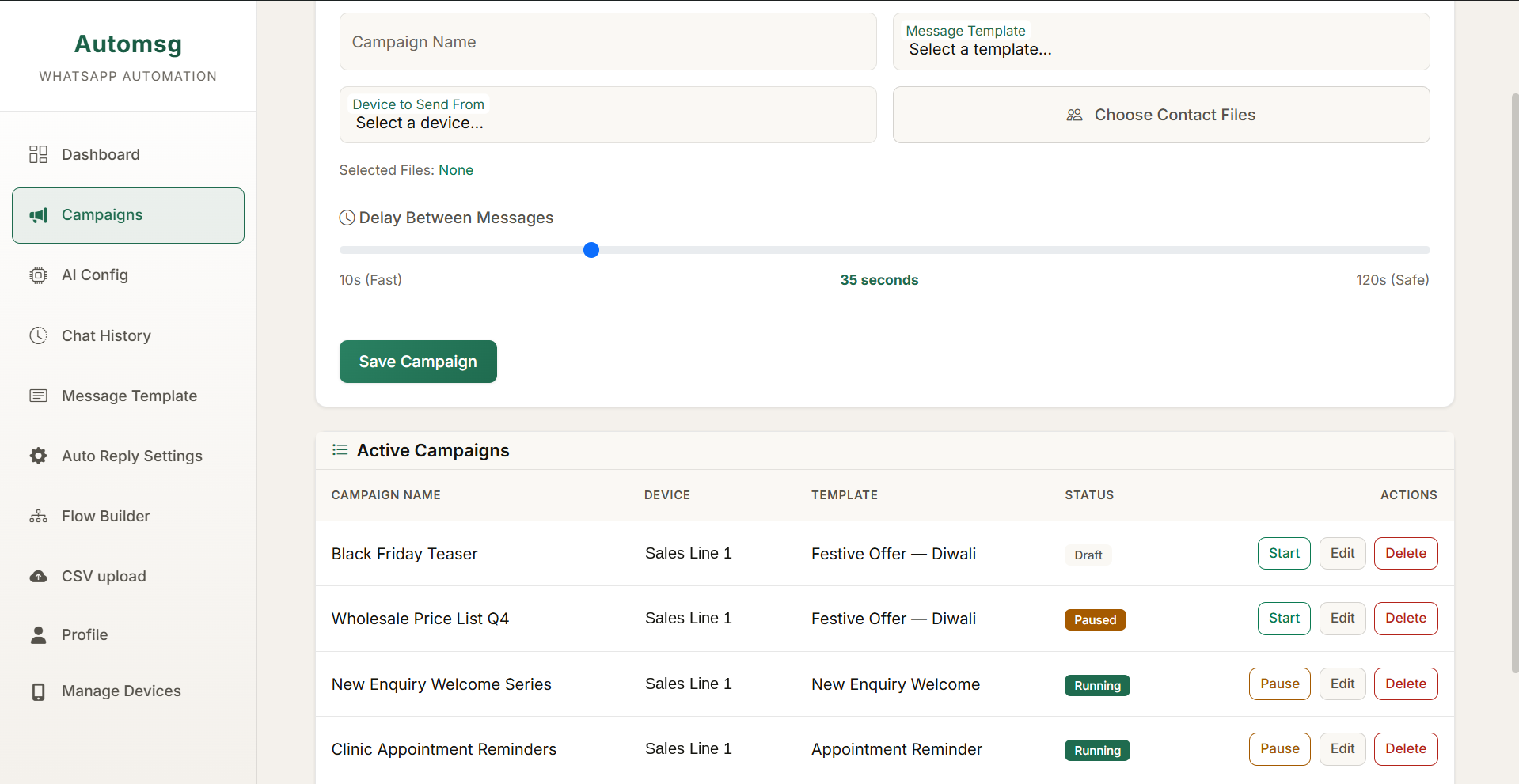The height and width of the screenshot is (784, 1519).
Task: Click the New Enquiry Welcome template cell
Action: point(896,684)
